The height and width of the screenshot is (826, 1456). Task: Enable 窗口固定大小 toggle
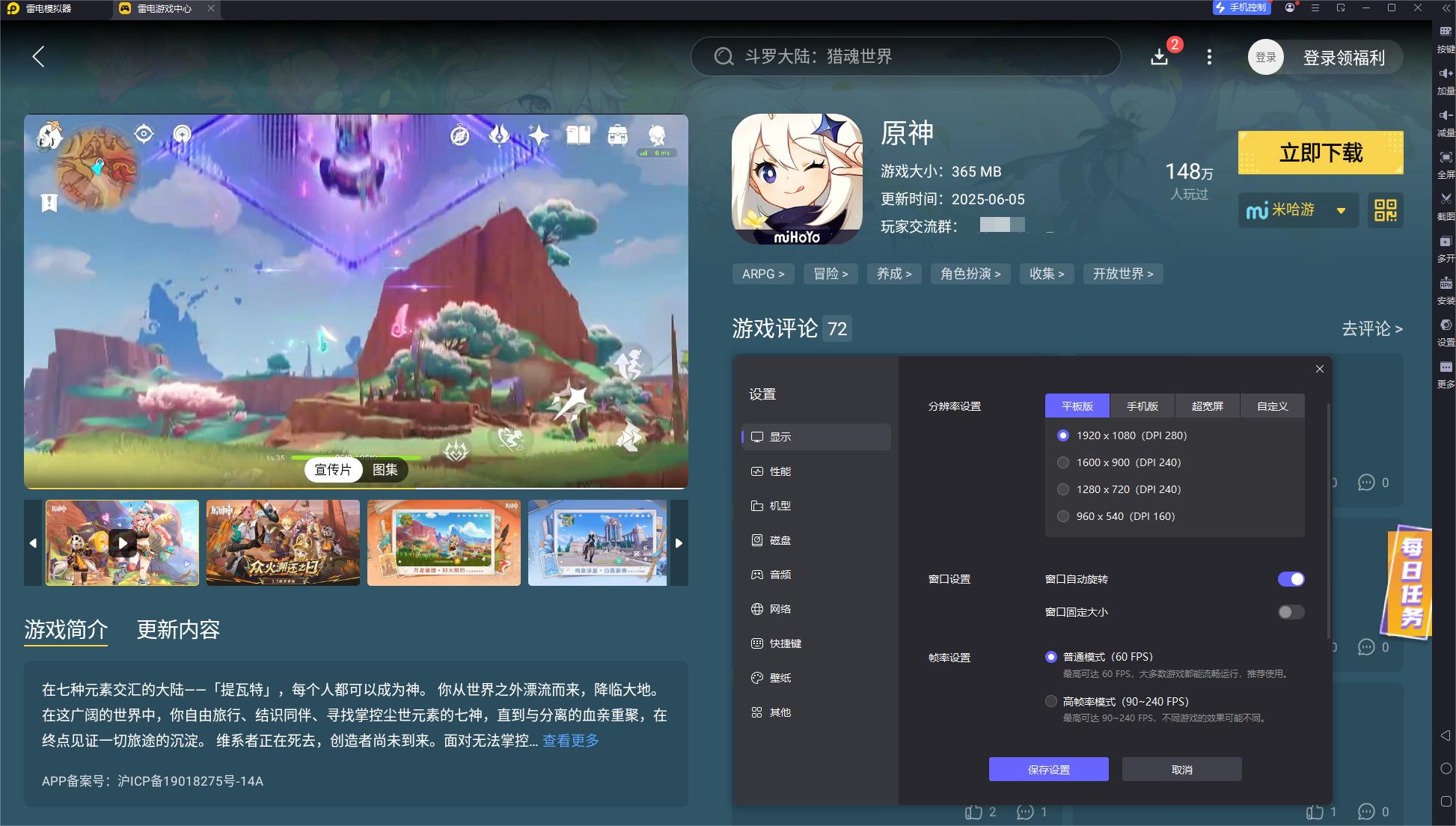(x=1290, y=612)
